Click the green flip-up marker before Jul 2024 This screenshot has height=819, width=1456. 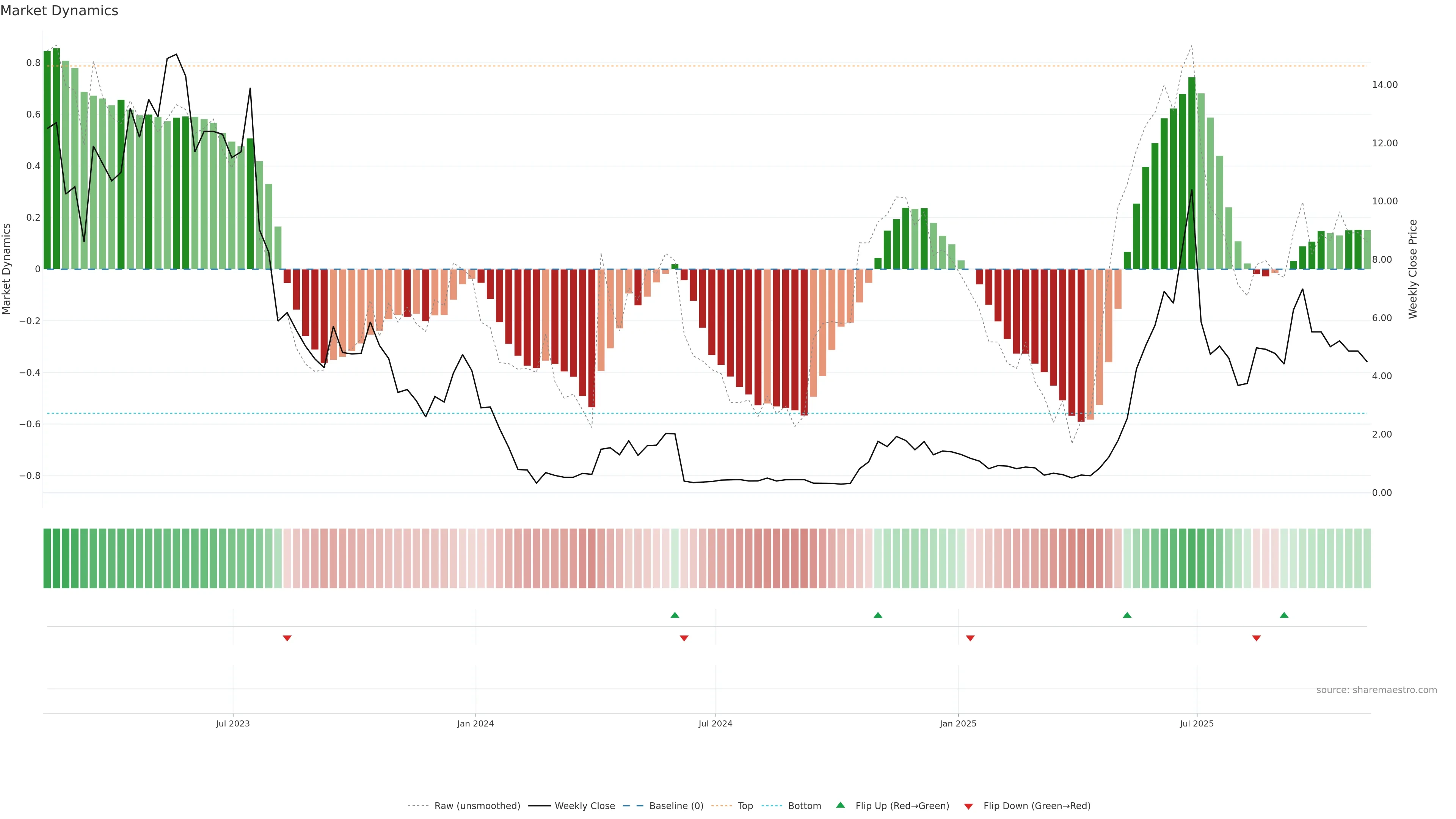point(674,615)
